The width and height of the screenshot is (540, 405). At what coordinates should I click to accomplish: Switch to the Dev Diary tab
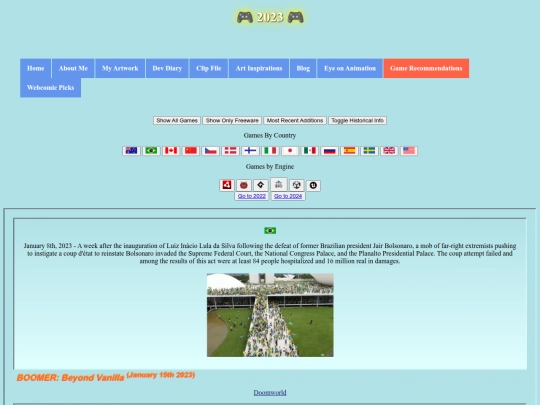click(x=167, y=68)
